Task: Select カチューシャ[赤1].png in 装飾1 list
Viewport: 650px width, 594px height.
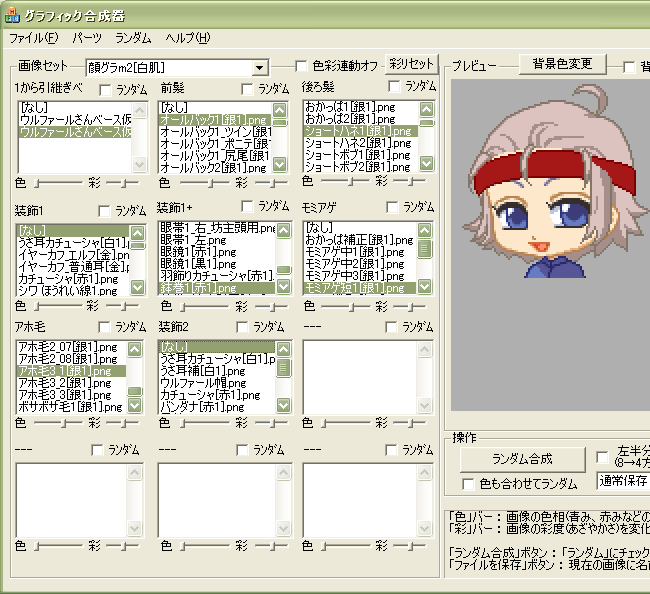Action: 73,279
